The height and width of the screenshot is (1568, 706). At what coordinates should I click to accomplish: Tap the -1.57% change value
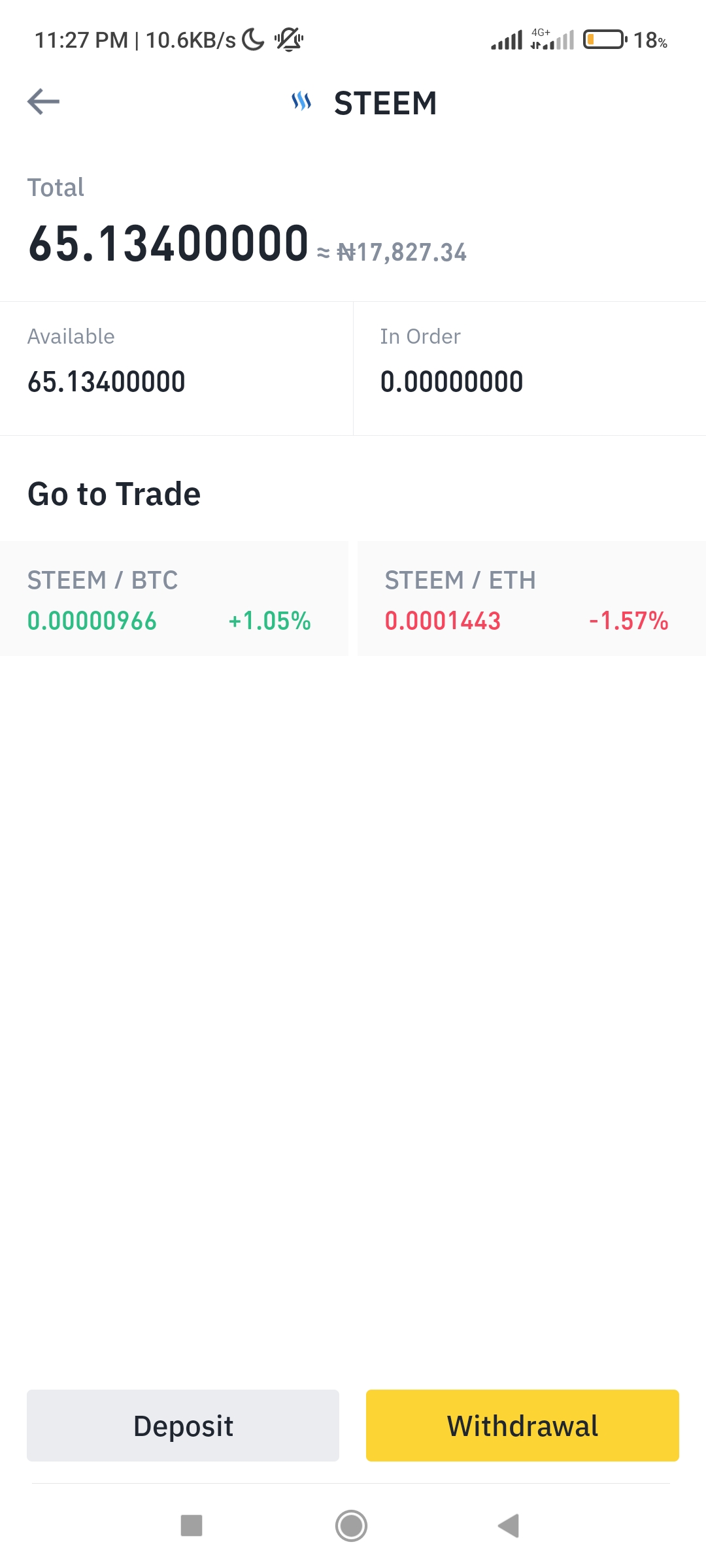(x=629, y=621)
